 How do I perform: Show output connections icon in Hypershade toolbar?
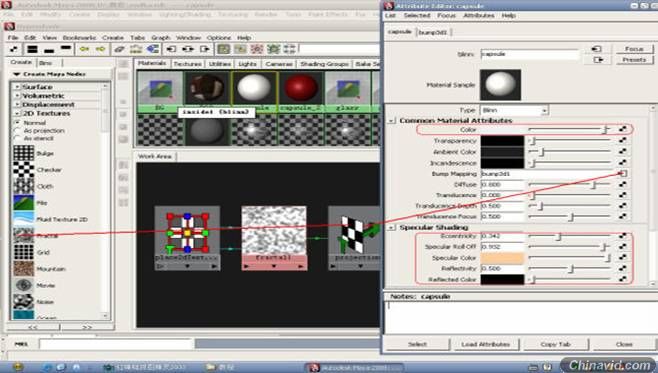click(x=204, y=49)
